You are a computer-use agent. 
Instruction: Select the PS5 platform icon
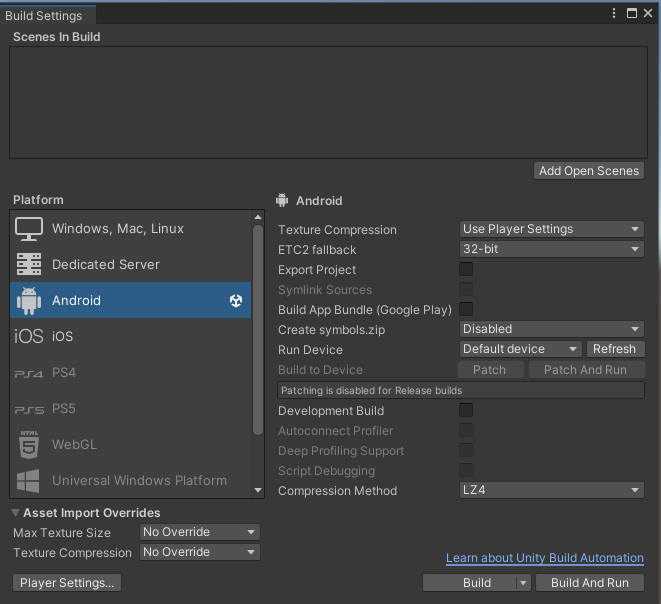(x=29, y=410)
